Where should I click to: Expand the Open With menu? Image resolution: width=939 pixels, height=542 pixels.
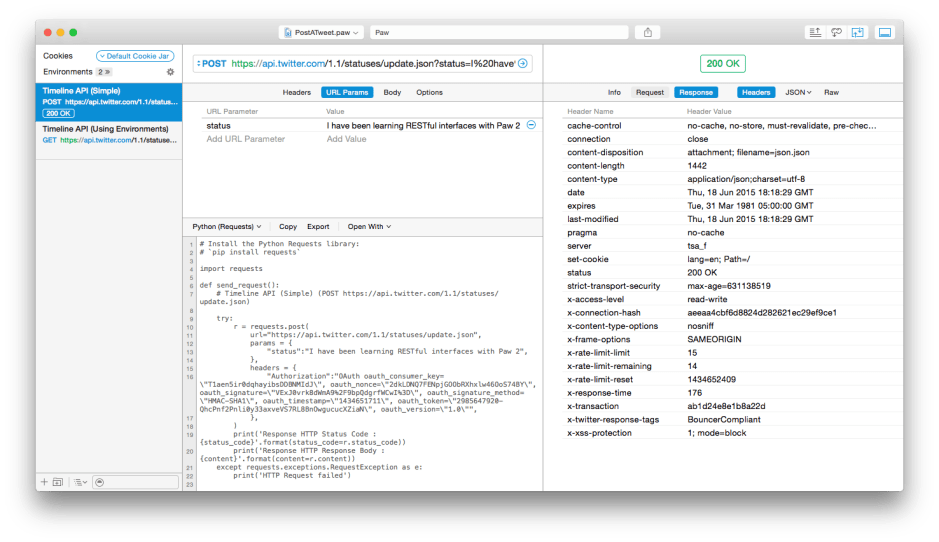point(369,226)
